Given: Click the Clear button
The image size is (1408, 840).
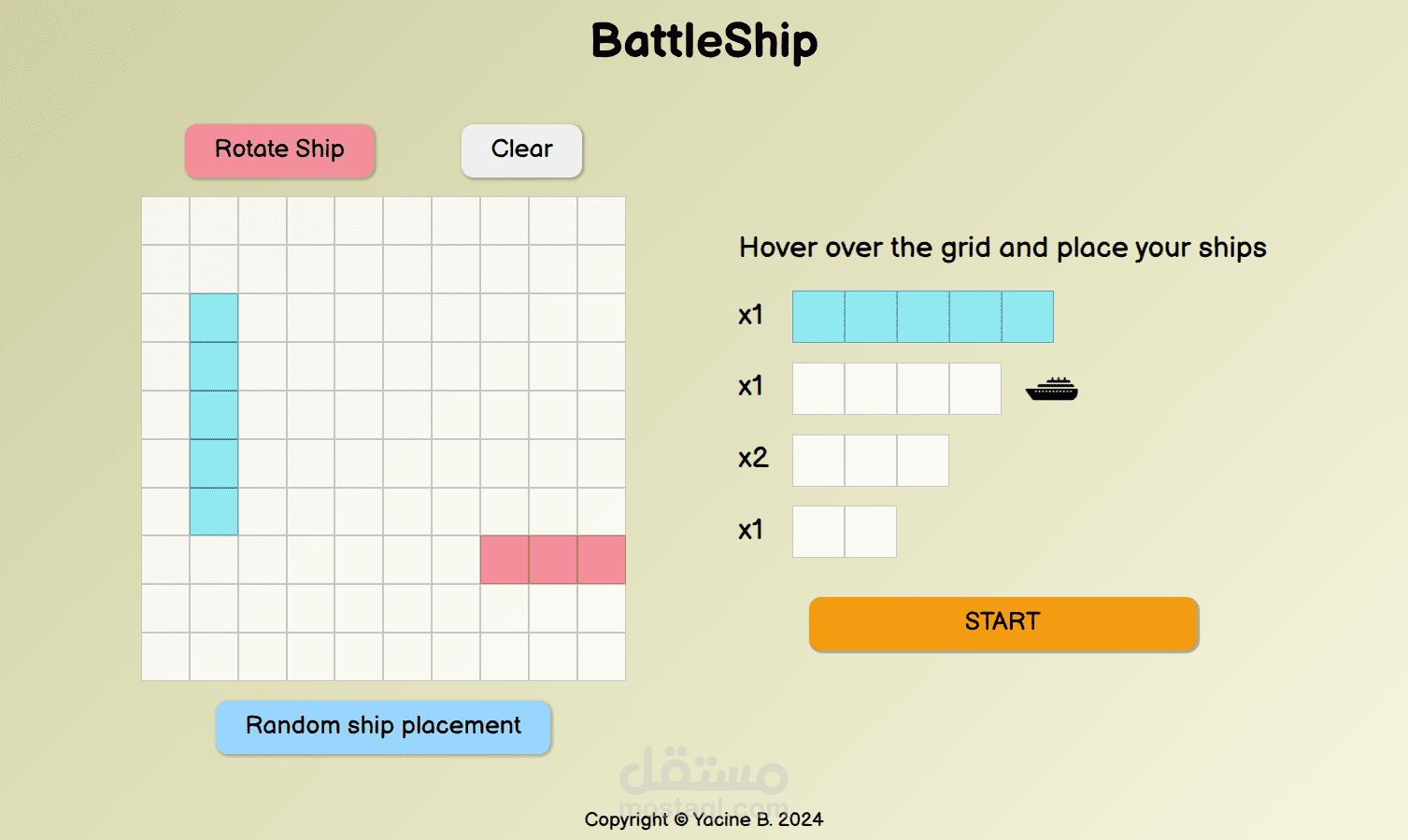Looking at the screenshot, I should tap(521, 150).
